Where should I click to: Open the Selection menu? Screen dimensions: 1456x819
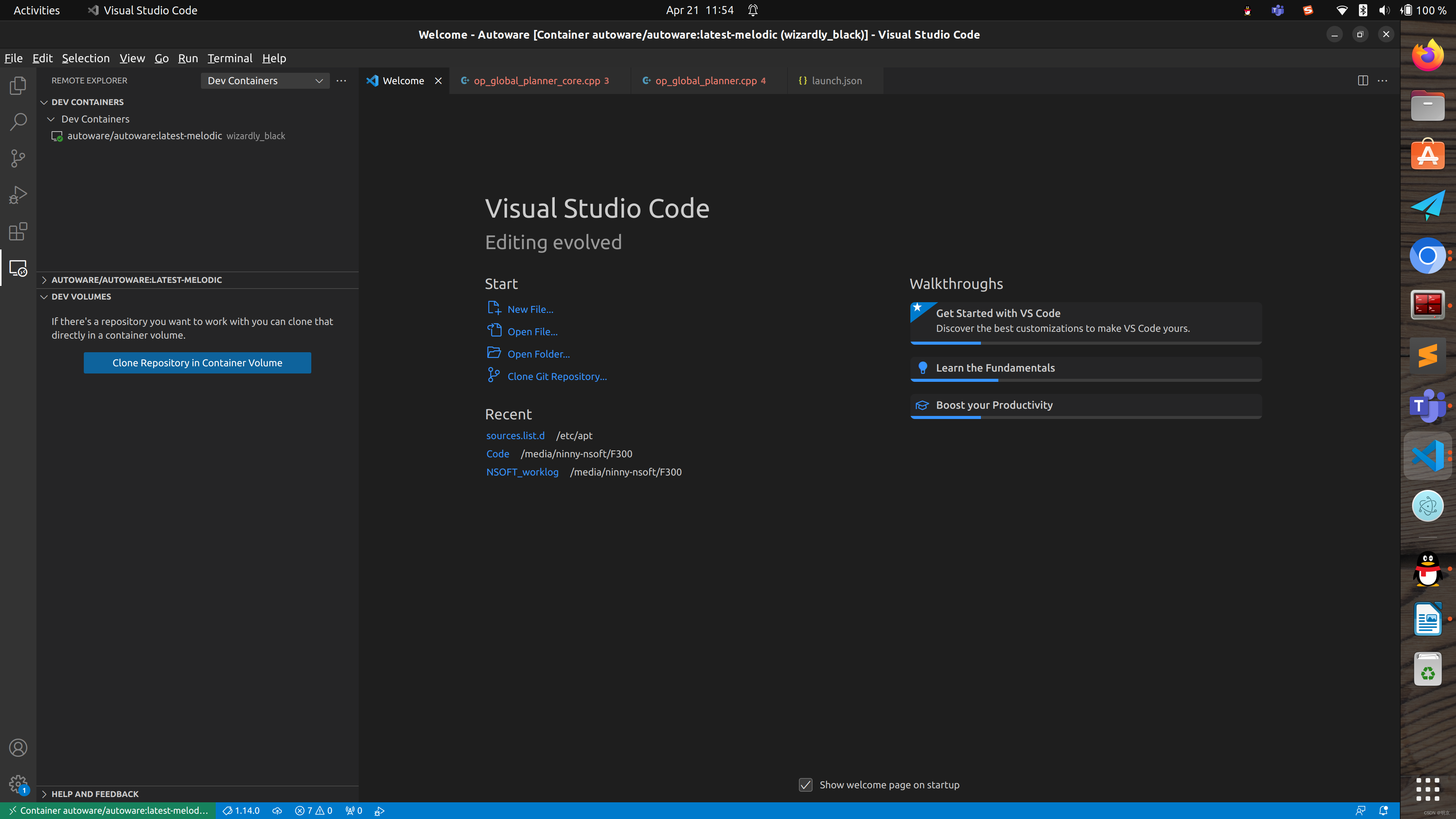click(x=86, y=58)
